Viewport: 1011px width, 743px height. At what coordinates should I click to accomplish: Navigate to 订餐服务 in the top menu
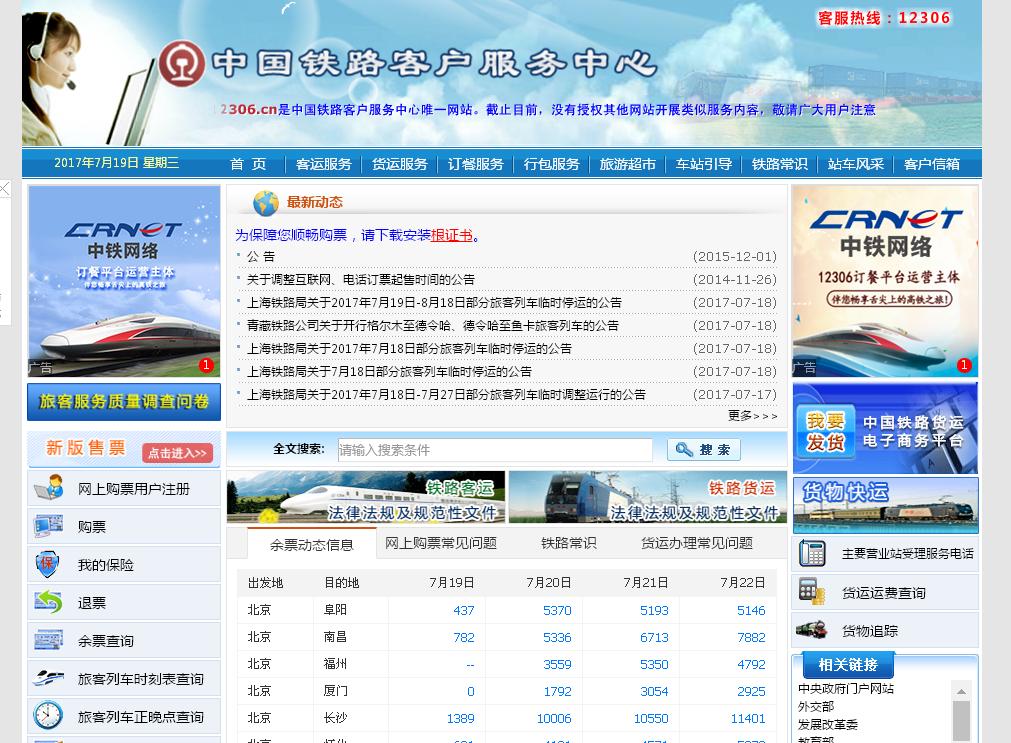[x=476, y=164]
